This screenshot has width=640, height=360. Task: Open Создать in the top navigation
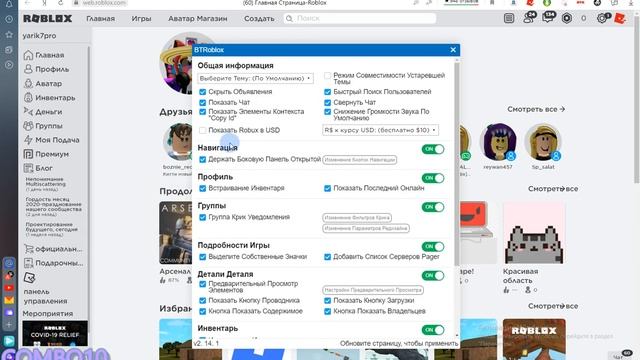click(259, 18)
